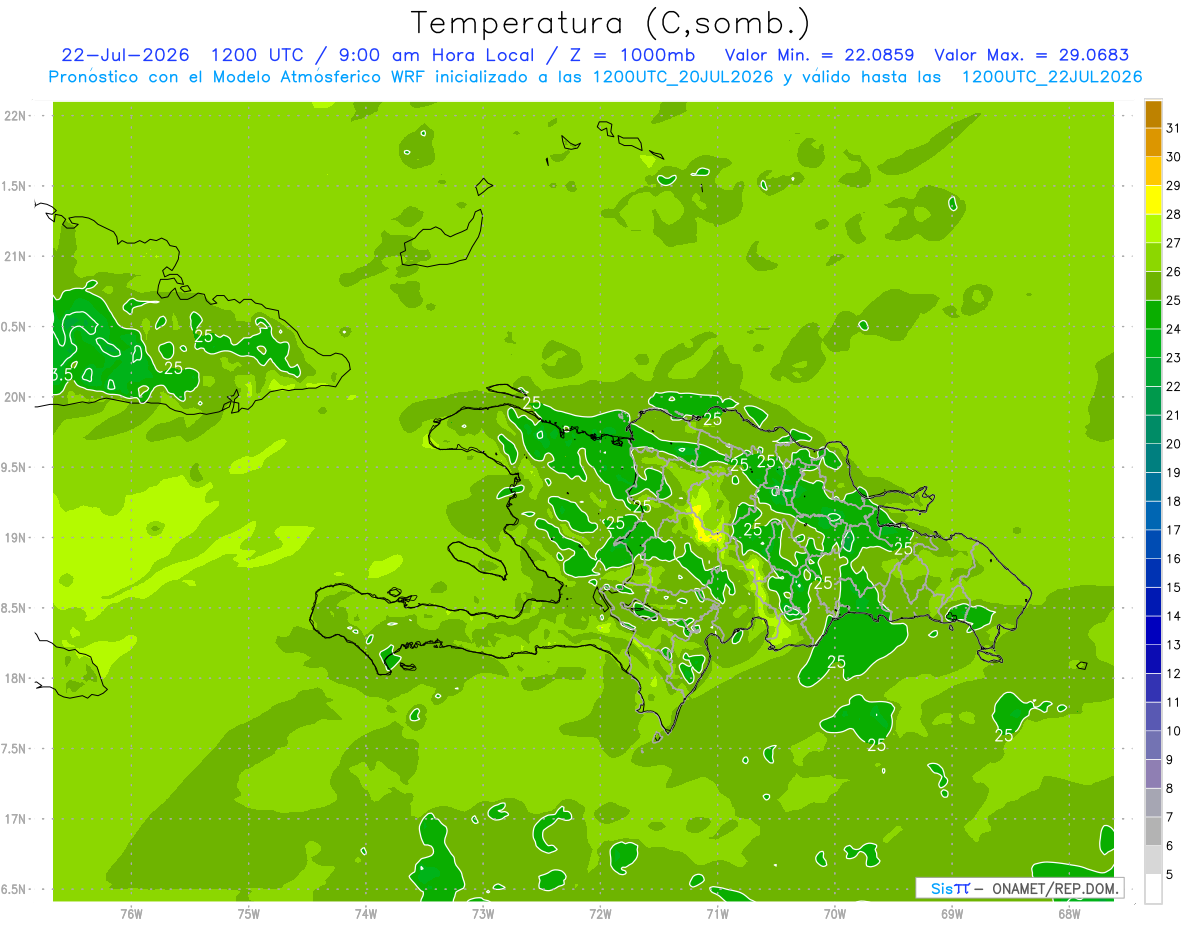1200x927 pixels.
Task: Click the "18N" latitude axis label
Action: pyautogui.click(x=15, y=678)
